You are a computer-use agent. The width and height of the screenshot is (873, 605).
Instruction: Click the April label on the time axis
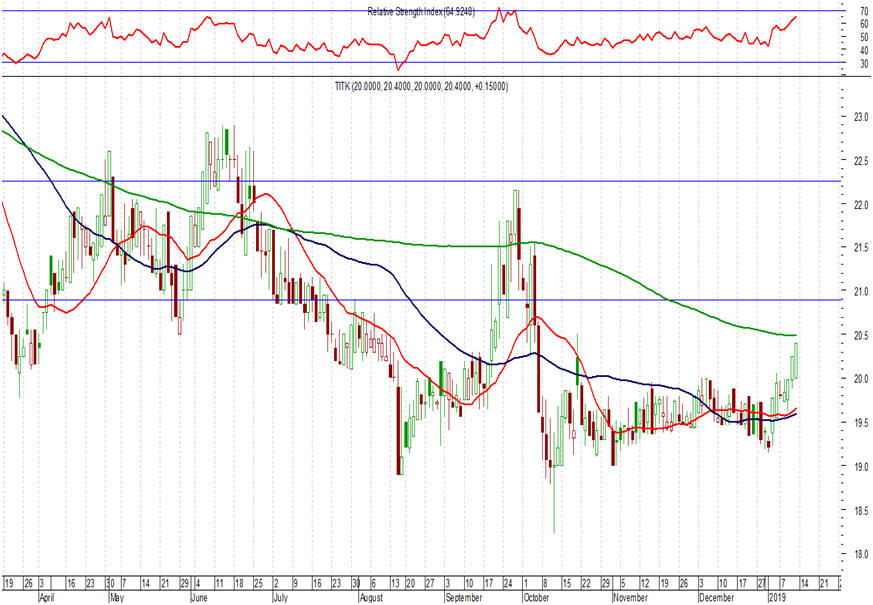(x=46, y=598)
